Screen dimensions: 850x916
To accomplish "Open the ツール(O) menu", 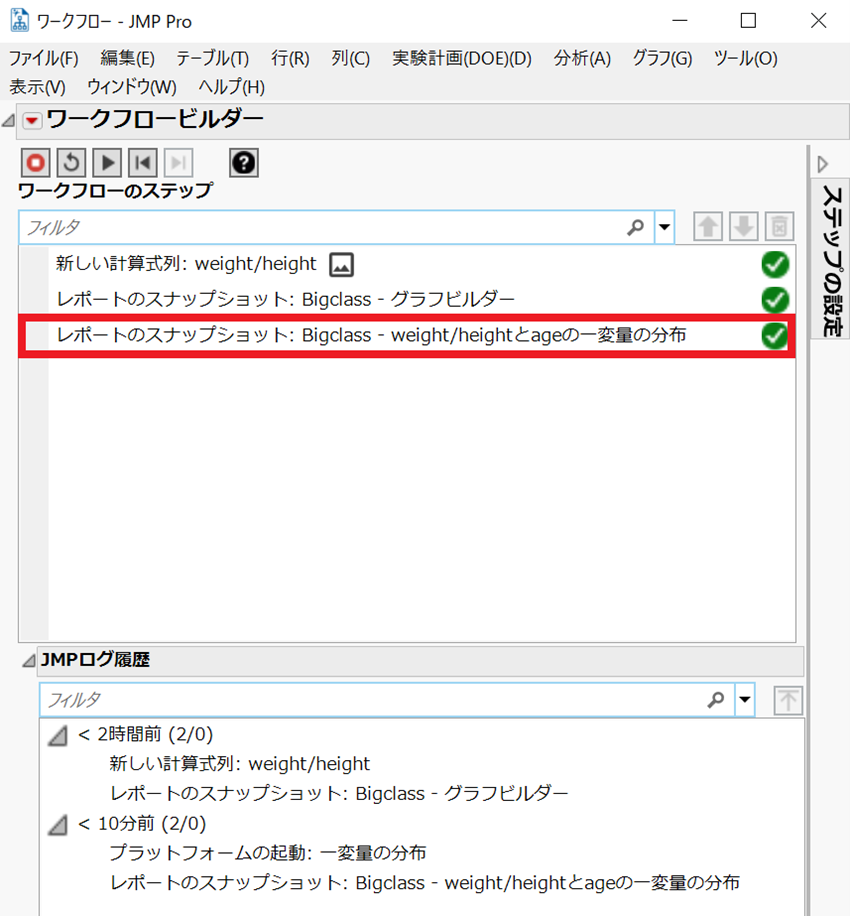I will tap(745, 58).
